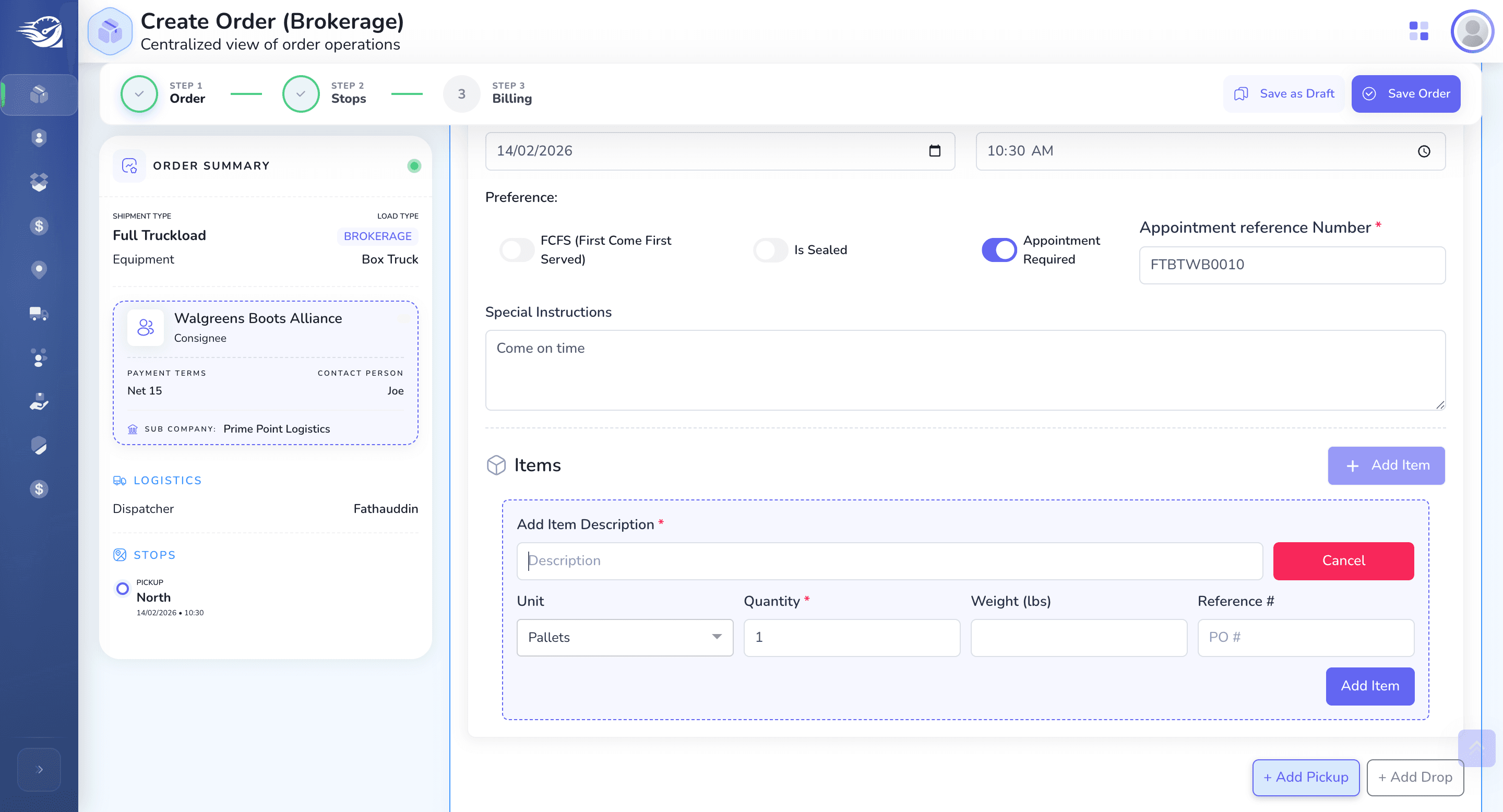This screenshot has height=812, width=1503.
Task: Click the + Add Drop button
Action: [x=1415, y=777]
